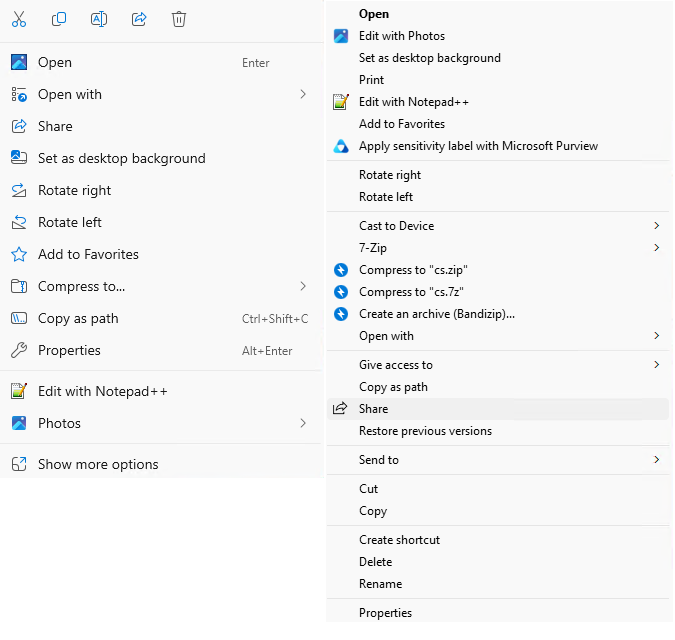This screenshot has height=640, width=675.
Task: Expand the Photos submenu chevron
Action: [x=303, y=423]
